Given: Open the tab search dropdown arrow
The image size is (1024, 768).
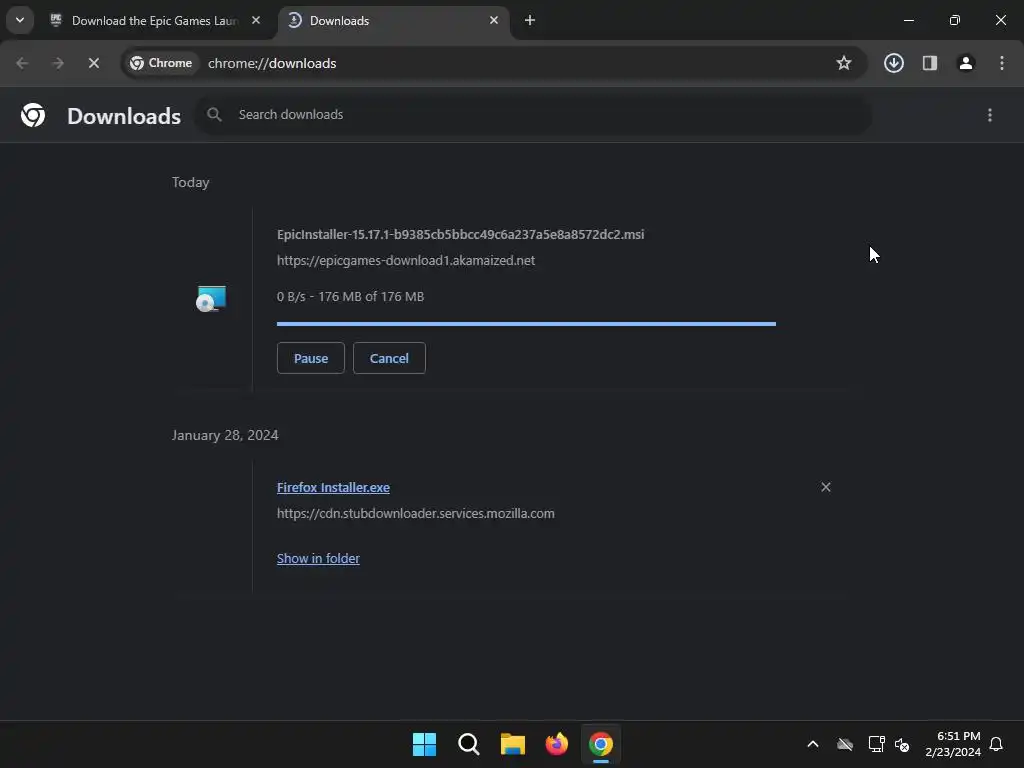Looking at the screenshot, I should [x=20, y=20].
